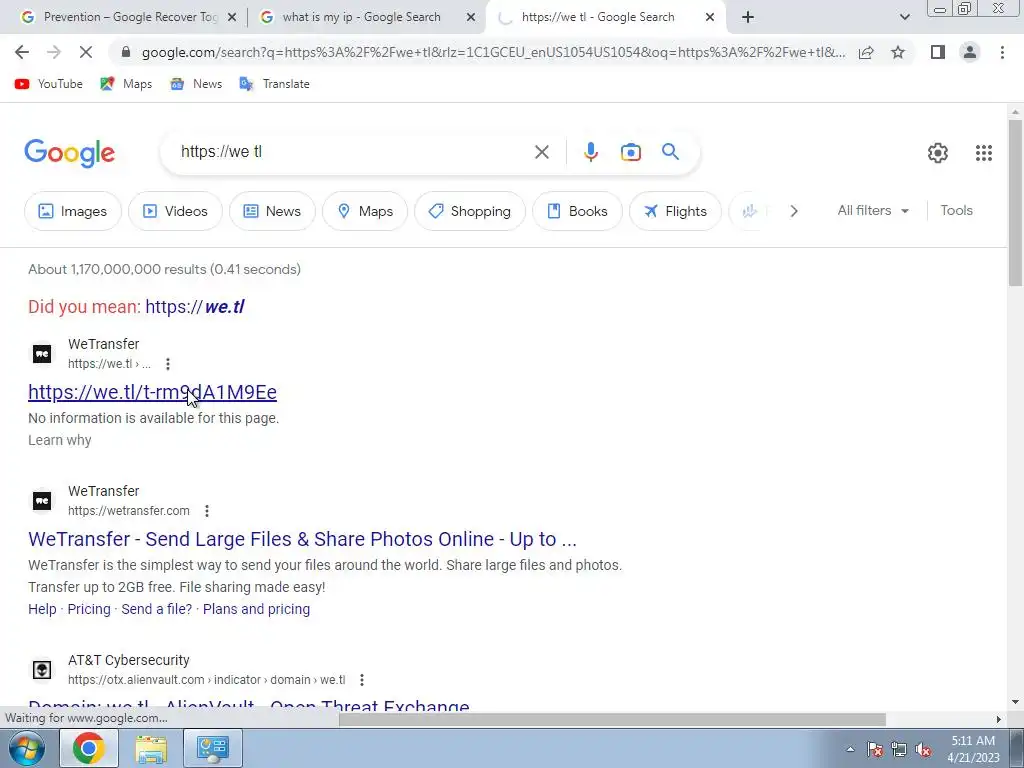Open the https://we.tl/t-rm9dA1M9Ee result link
1024x768 pixels.
[x=152, y=392]
